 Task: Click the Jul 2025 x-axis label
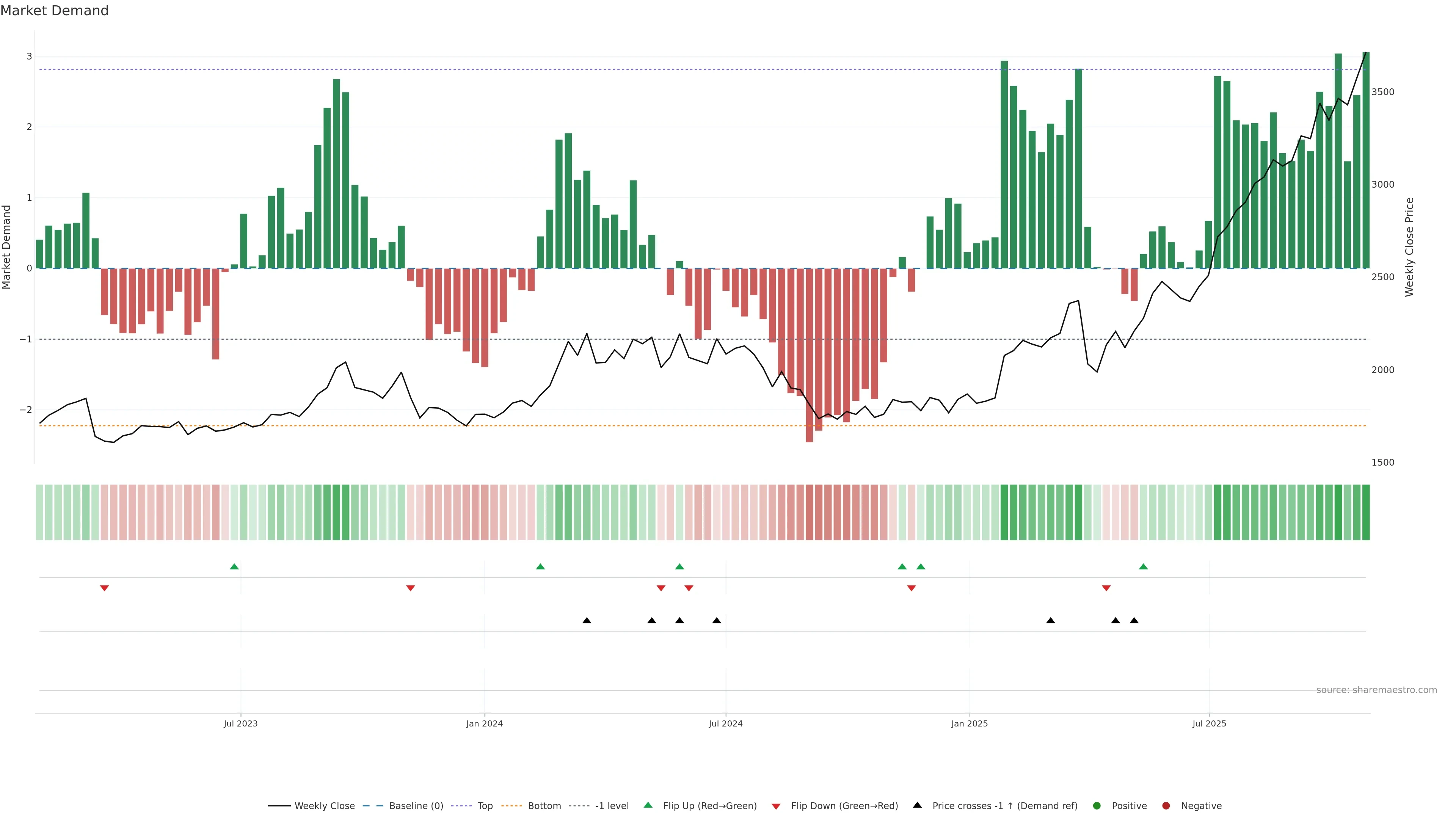(1209, 723)
